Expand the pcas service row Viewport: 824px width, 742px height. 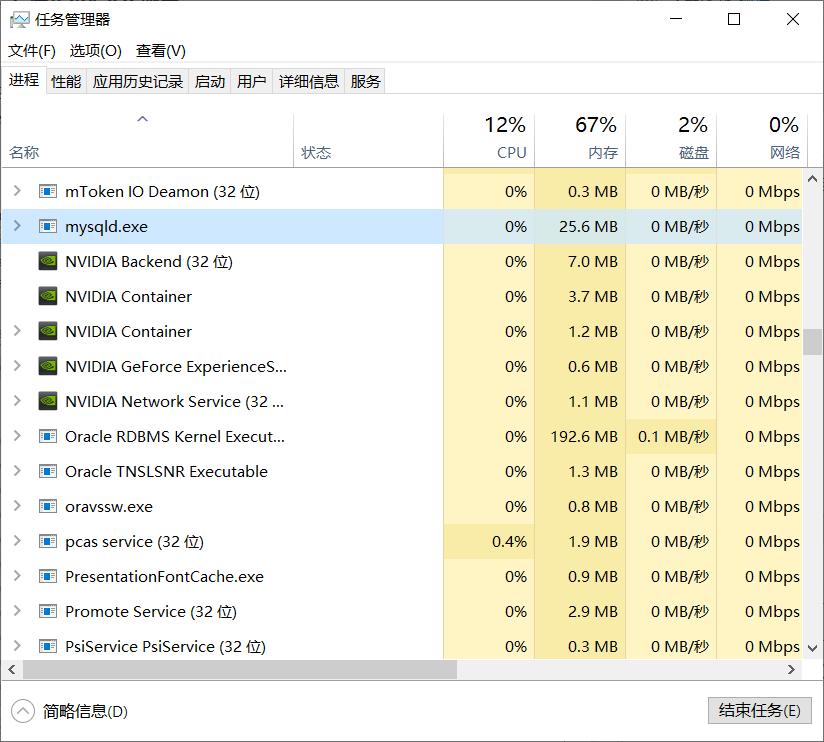pyautogui.click(x=17, y=541)
